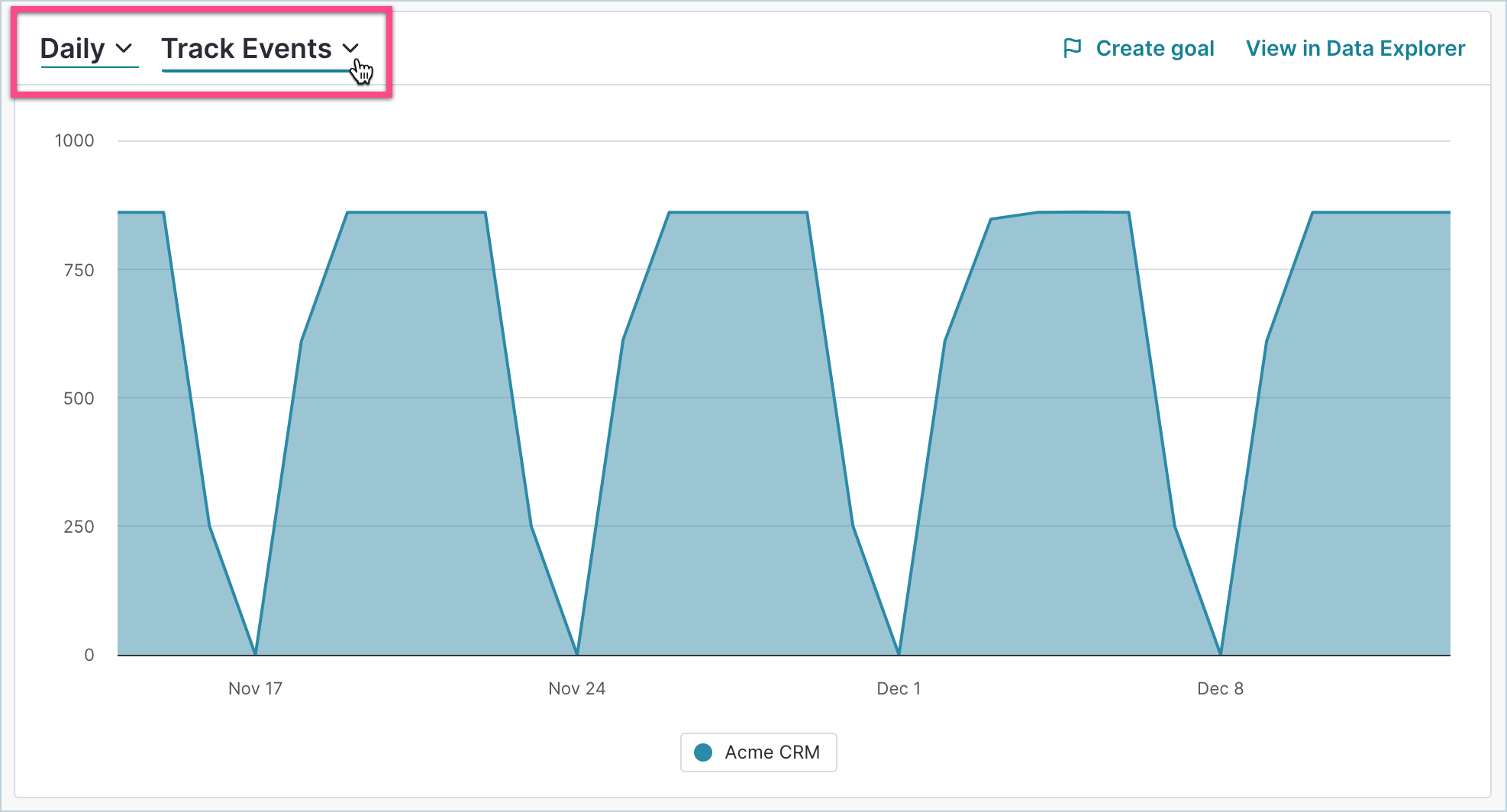The height and width of the screenshot is (812, 1507).
Task: Click the chart low point at Dec 1
Action: pos(899,653)
